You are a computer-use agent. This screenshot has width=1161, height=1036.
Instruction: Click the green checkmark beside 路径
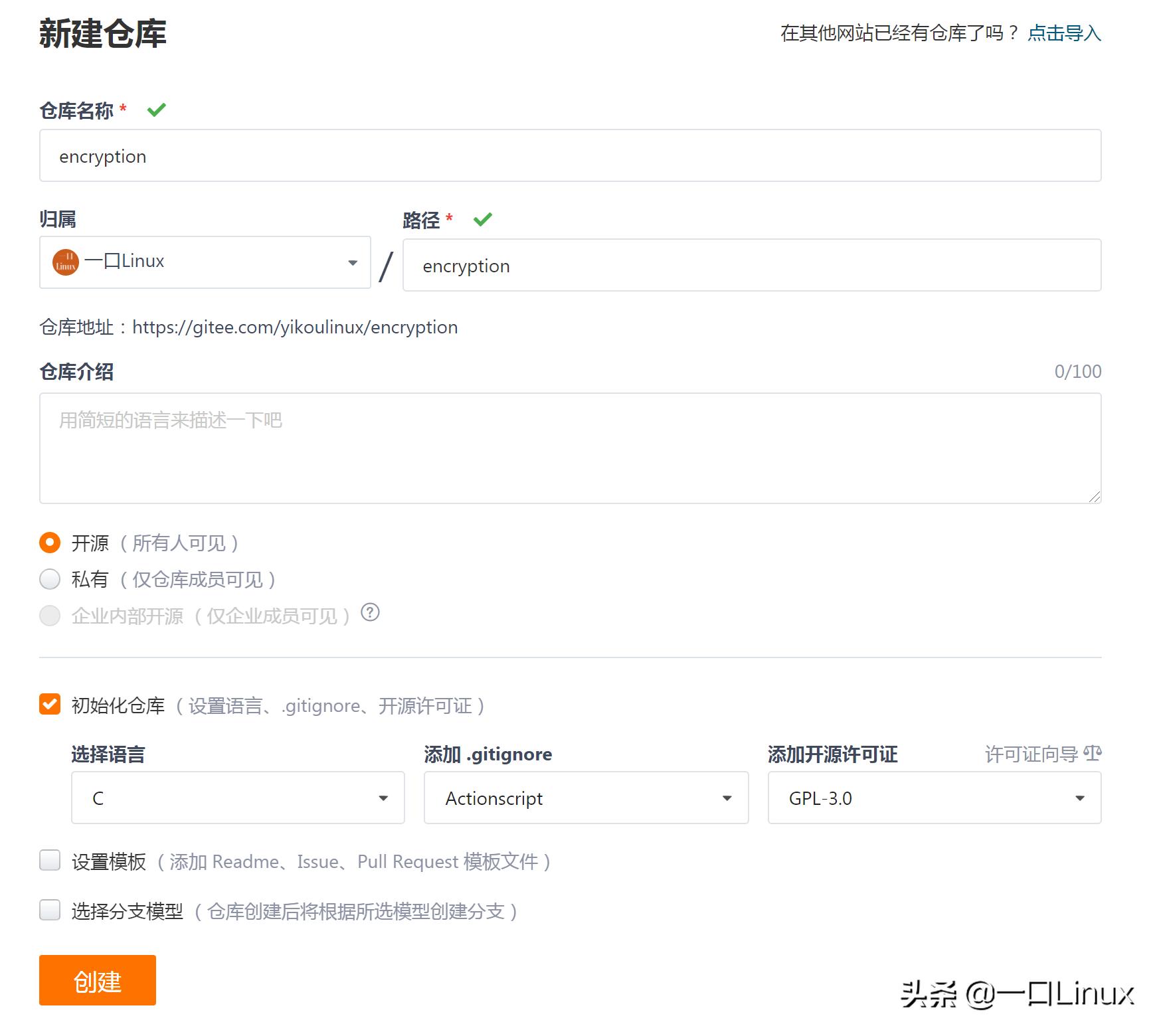(x=483, y=218)
